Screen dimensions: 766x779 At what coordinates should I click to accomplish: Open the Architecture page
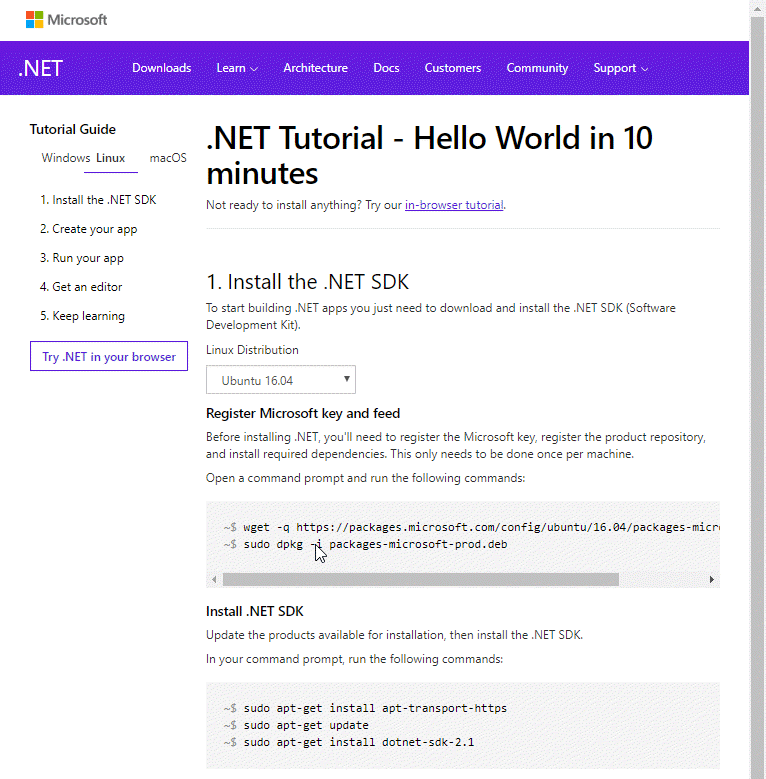click(x=315, y=68)
